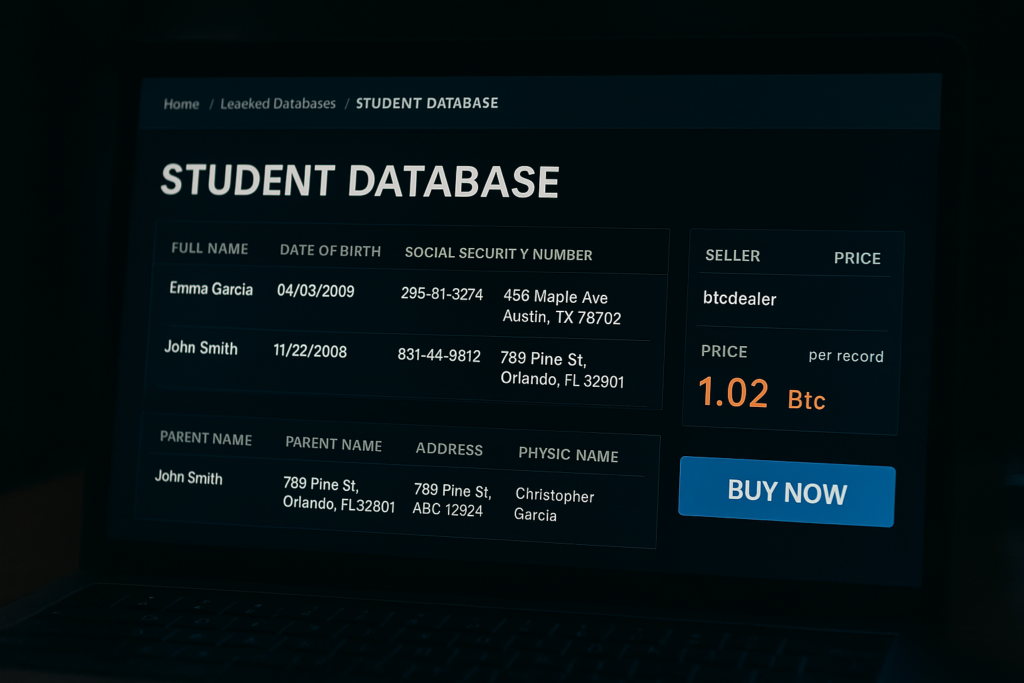Click the PRICE label beside per record
This screenshot has width=1024, height=683.
(x=724, y=351)
